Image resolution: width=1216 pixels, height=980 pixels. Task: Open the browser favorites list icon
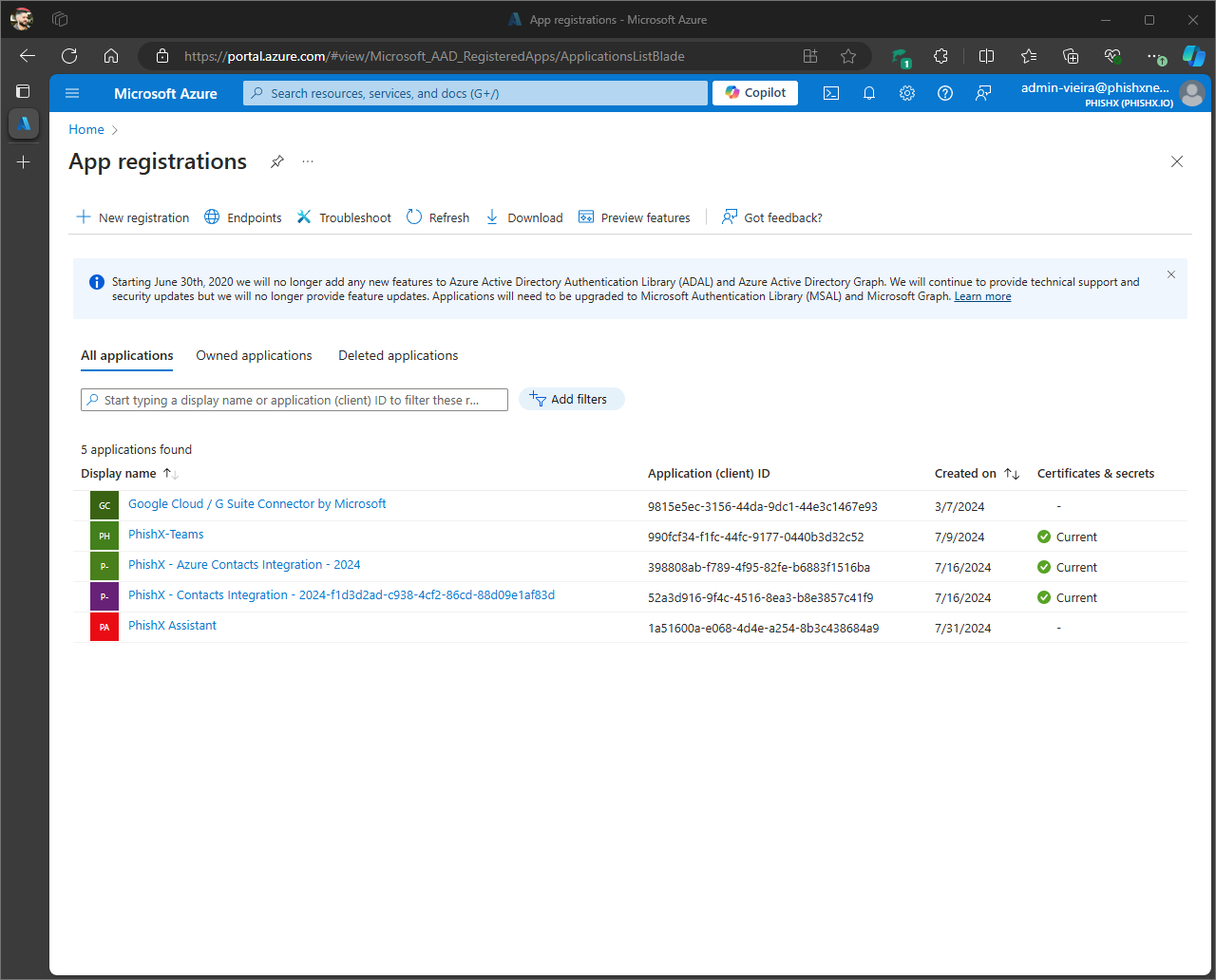pos(1029,56)
